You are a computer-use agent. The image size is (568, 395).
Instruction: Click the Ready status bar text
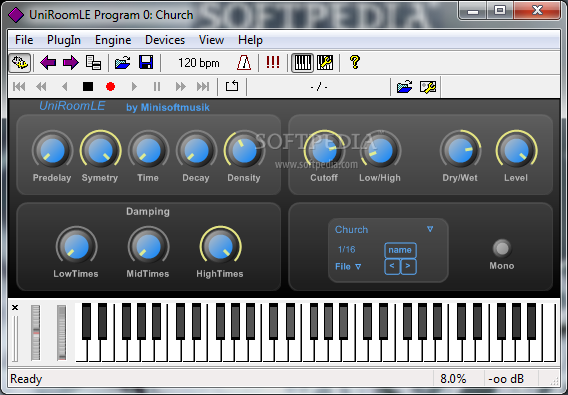click(26, 379)
